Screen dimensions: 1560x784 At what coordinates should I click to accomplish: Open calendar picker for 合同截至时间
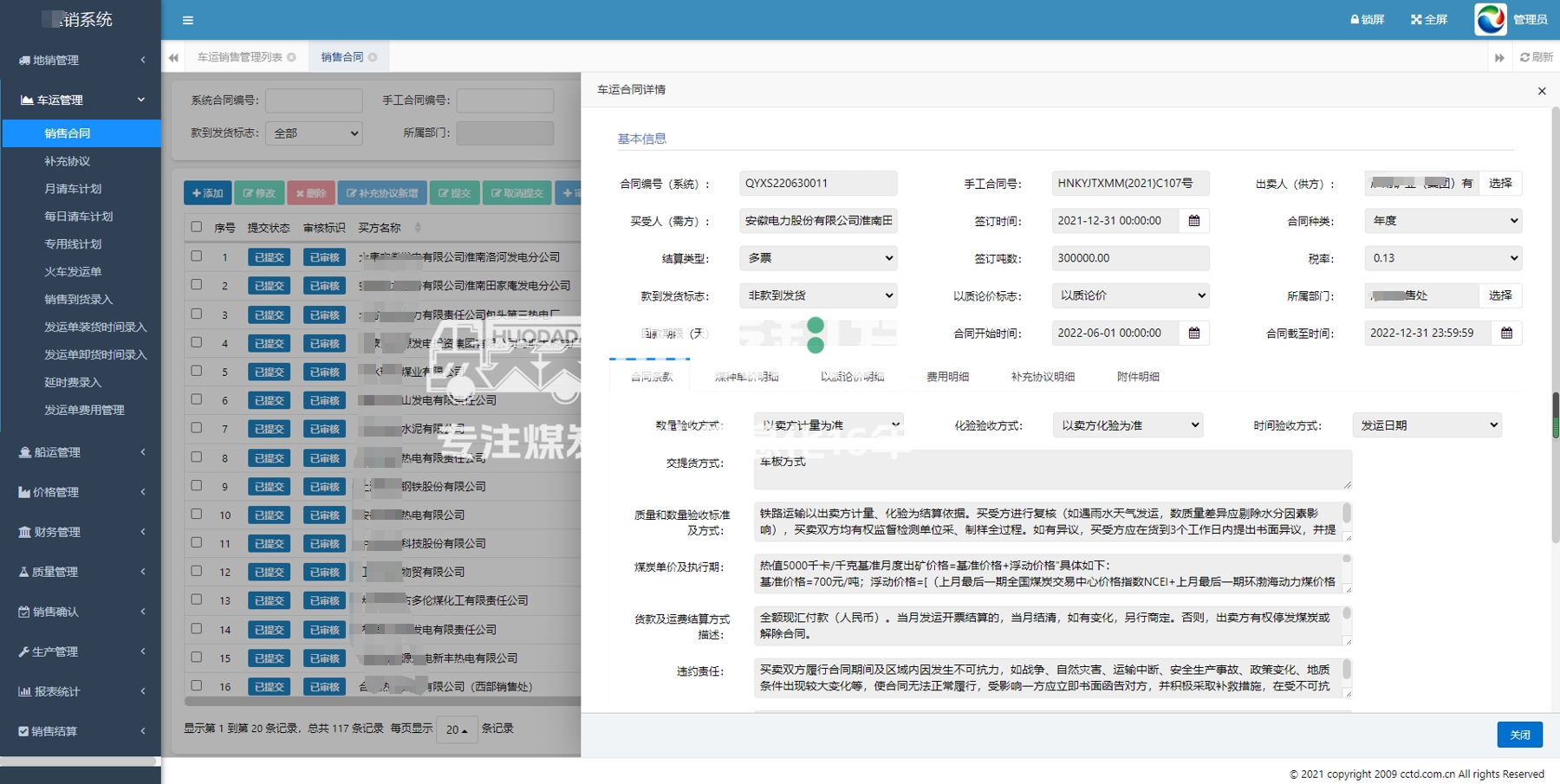point(1506,333)
